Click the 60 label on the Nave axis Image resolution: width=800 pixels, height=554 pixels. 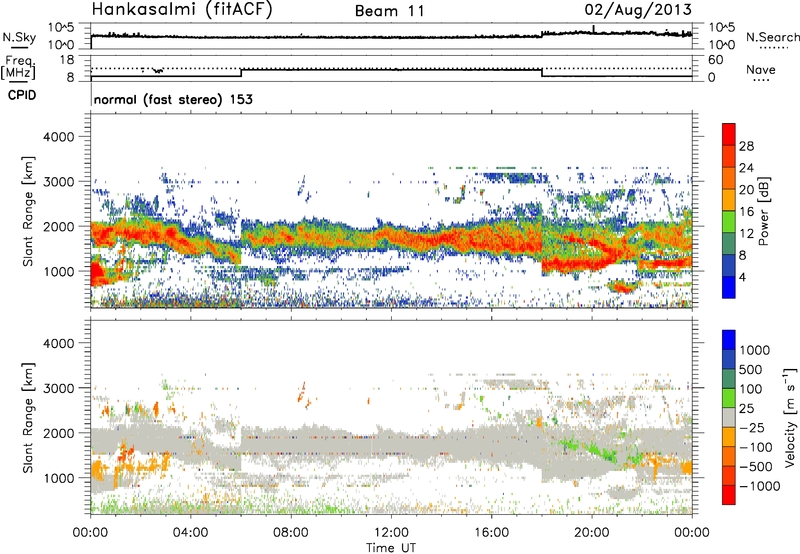click(716, 60)
